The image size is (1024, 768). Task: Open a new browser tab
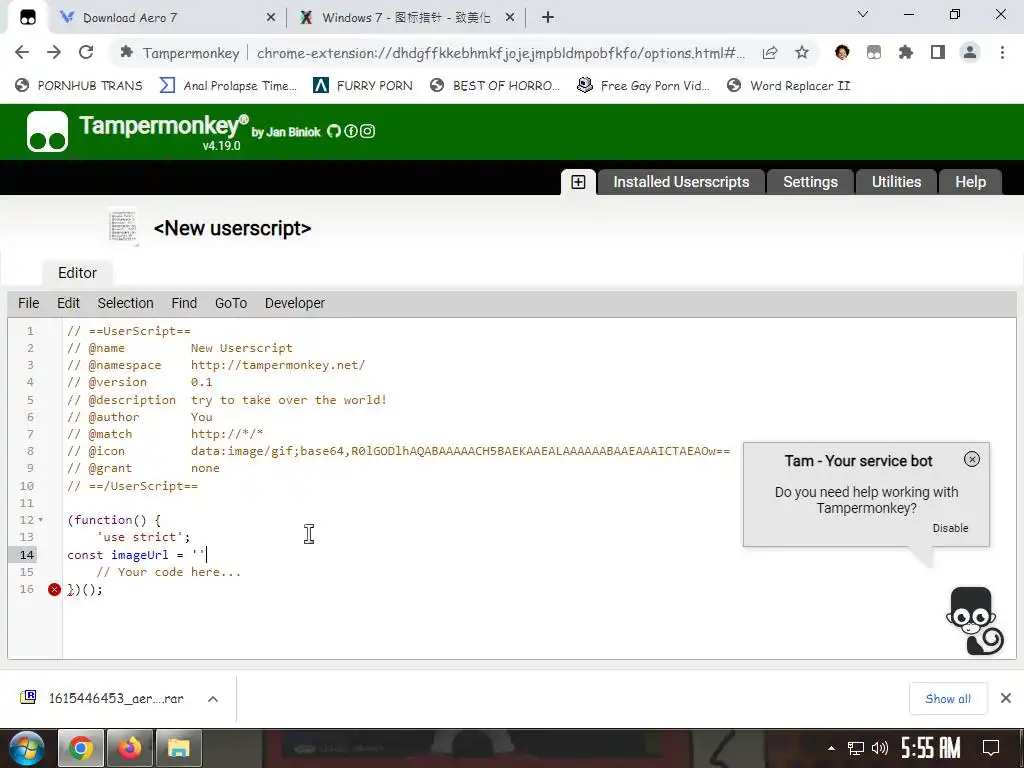(x=548, y=18)
